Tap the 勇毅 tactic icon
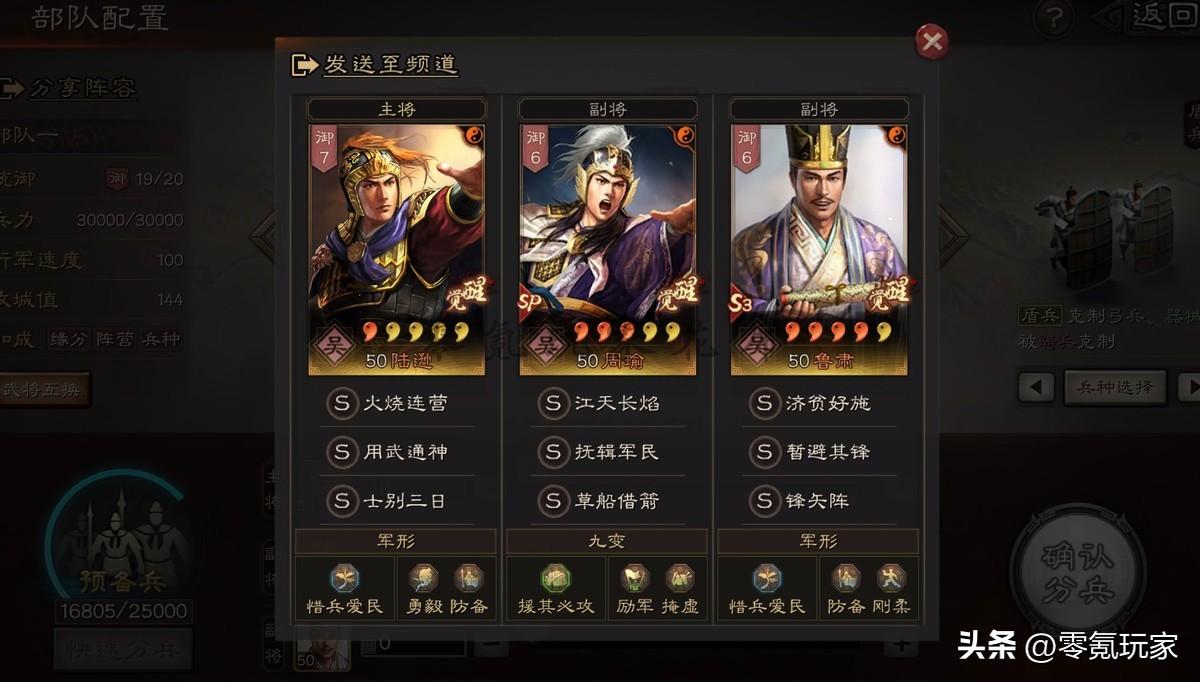Viewport: 1200px width, 682px height. (422, 588)
